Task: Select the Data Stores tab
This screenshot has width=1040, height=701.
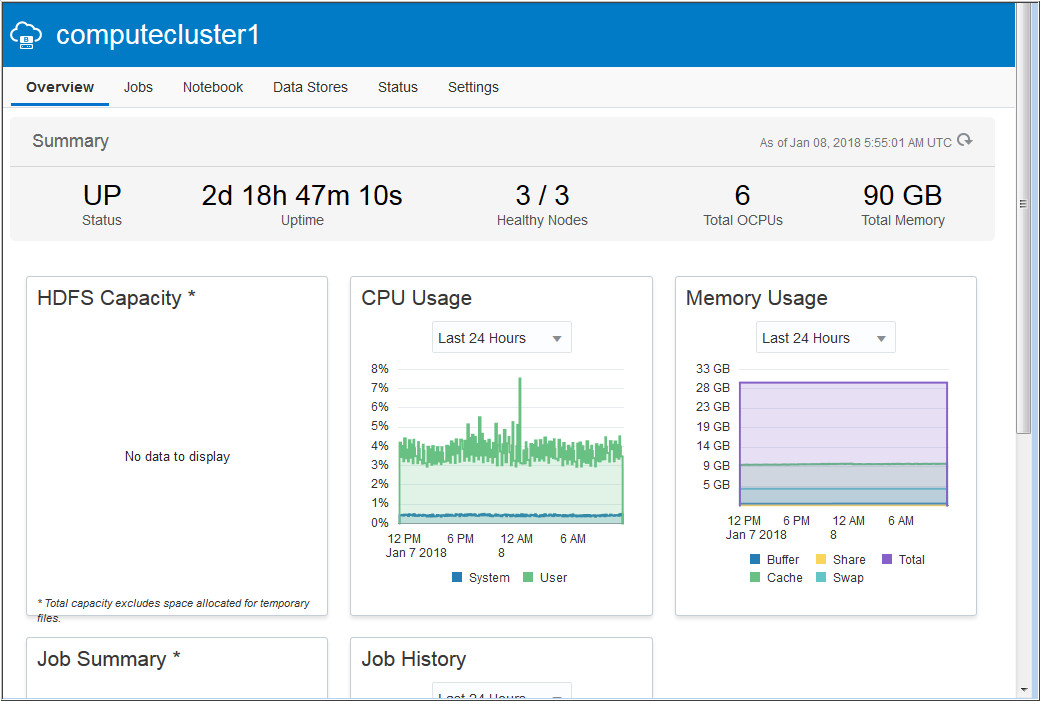Action: pyautogui.click(x=310, y=87)
